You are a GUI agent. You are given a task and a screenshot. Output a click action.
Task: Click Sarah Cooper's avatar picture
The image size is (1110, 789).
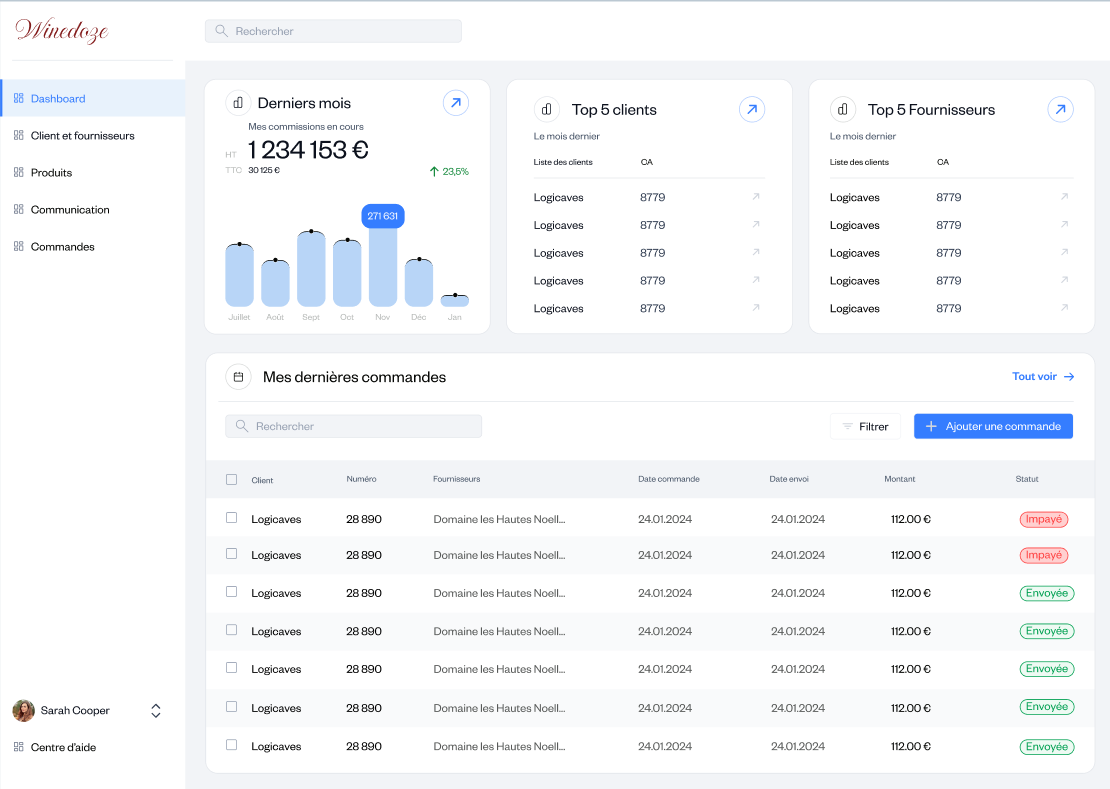(x=23, y=711)
